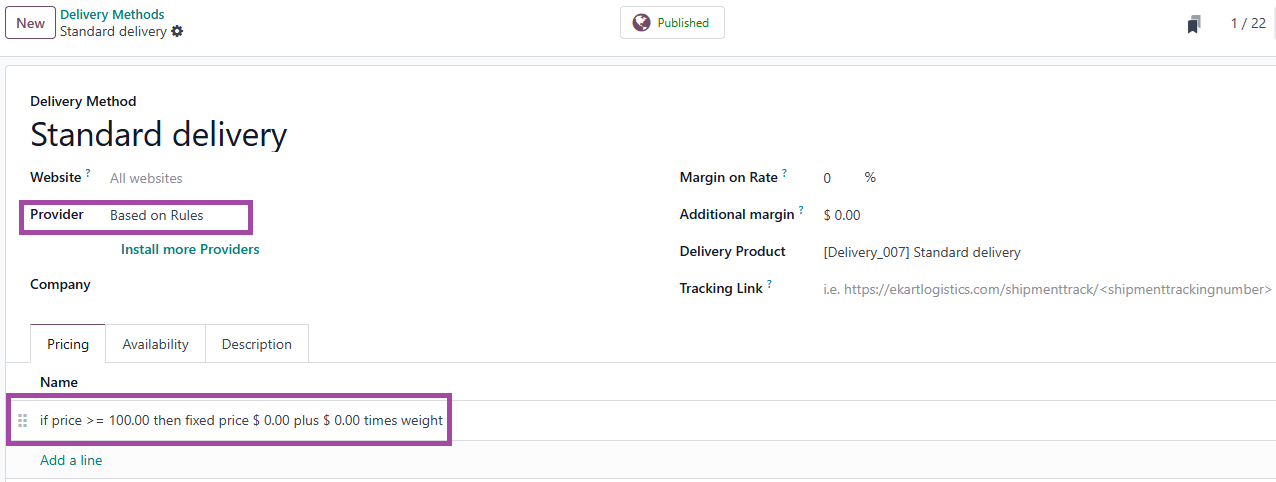The image size is (1276, 482).
Task: Click the bookmark icon near record counter
Action: point(1193,24)
